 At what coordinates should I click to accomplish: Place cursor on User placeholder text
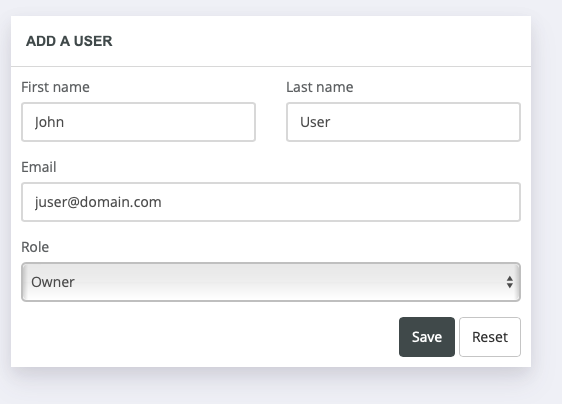tap(315, 122)
